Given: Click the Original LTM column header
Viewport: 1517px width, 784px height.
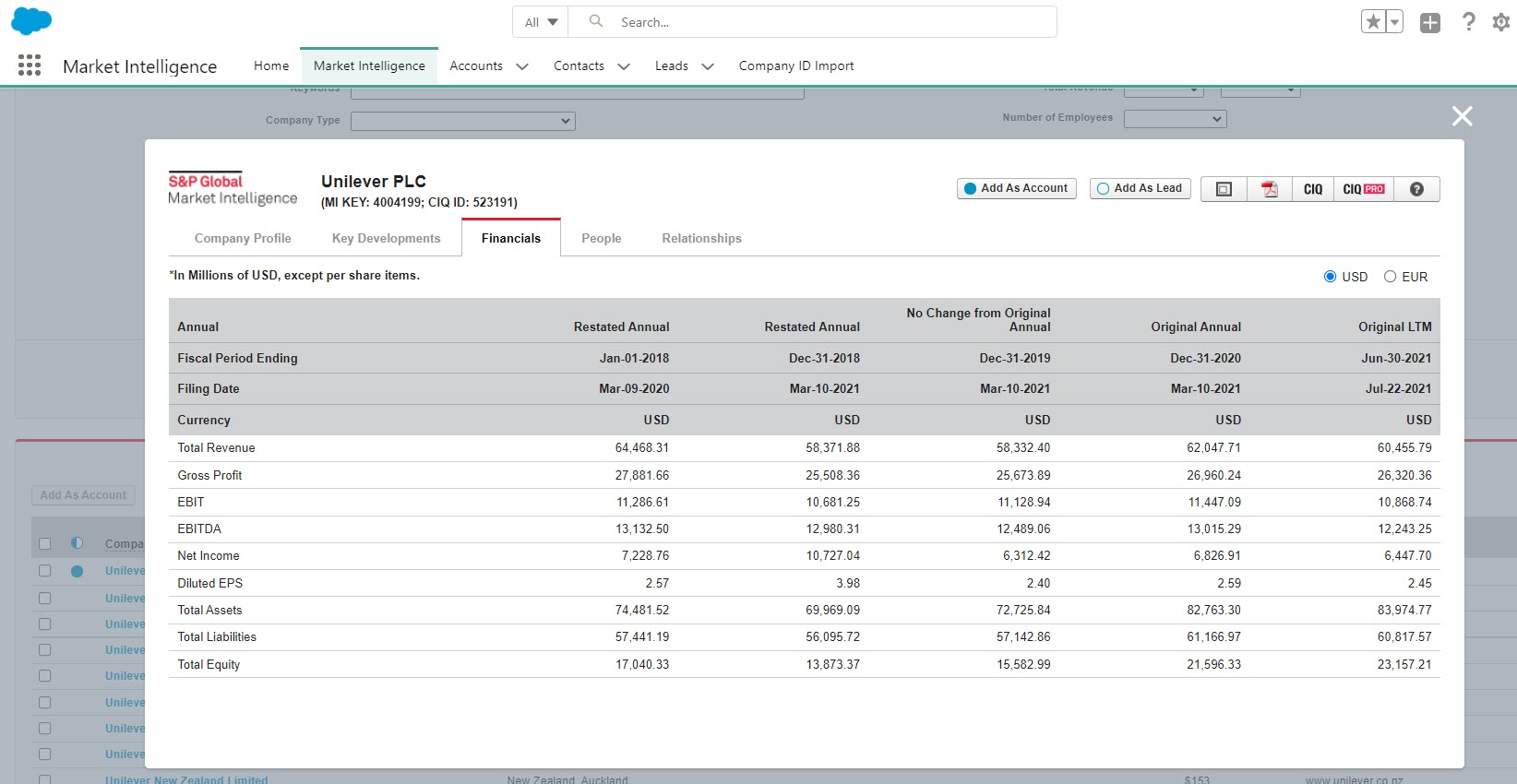Looking at the screenshot, I should click(x=1394, y=327).
